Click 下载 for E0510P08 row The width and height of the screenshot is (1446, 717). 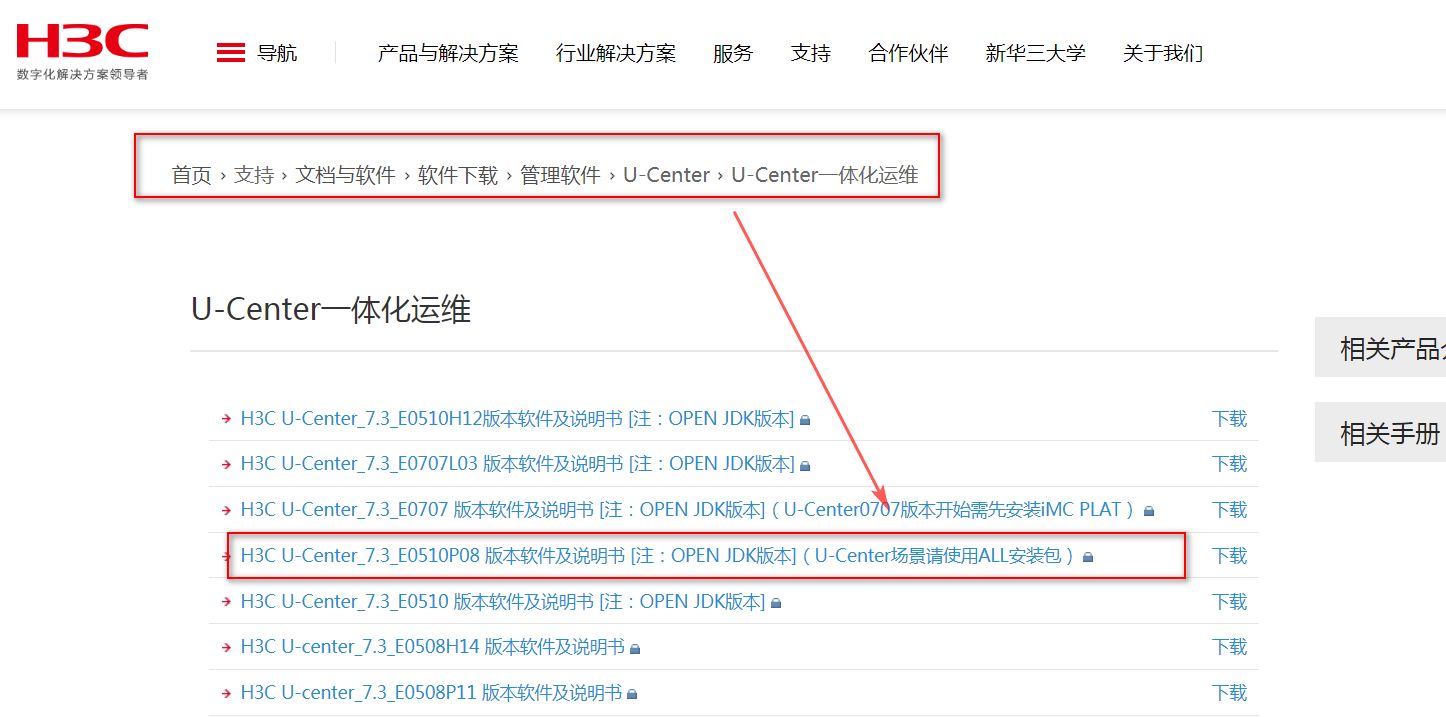(x=1230, y=556)
